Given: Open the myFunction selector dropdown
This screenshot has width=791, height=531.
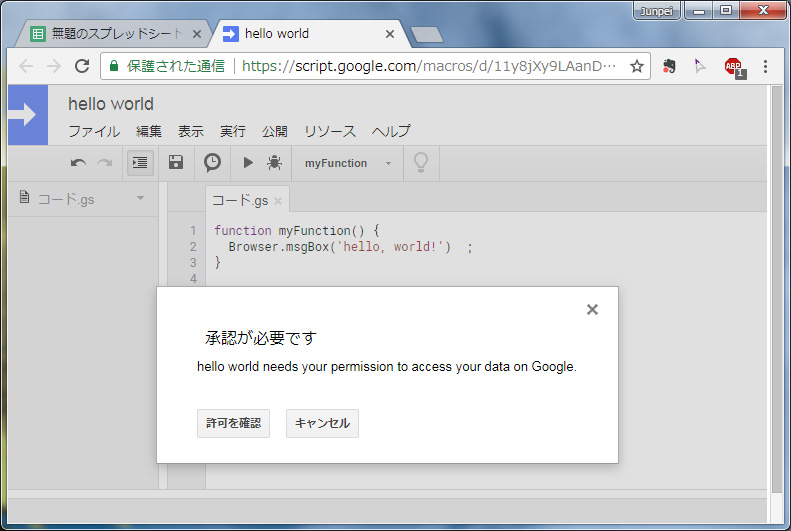Looking at the screenshot, I should click(348, 163).
